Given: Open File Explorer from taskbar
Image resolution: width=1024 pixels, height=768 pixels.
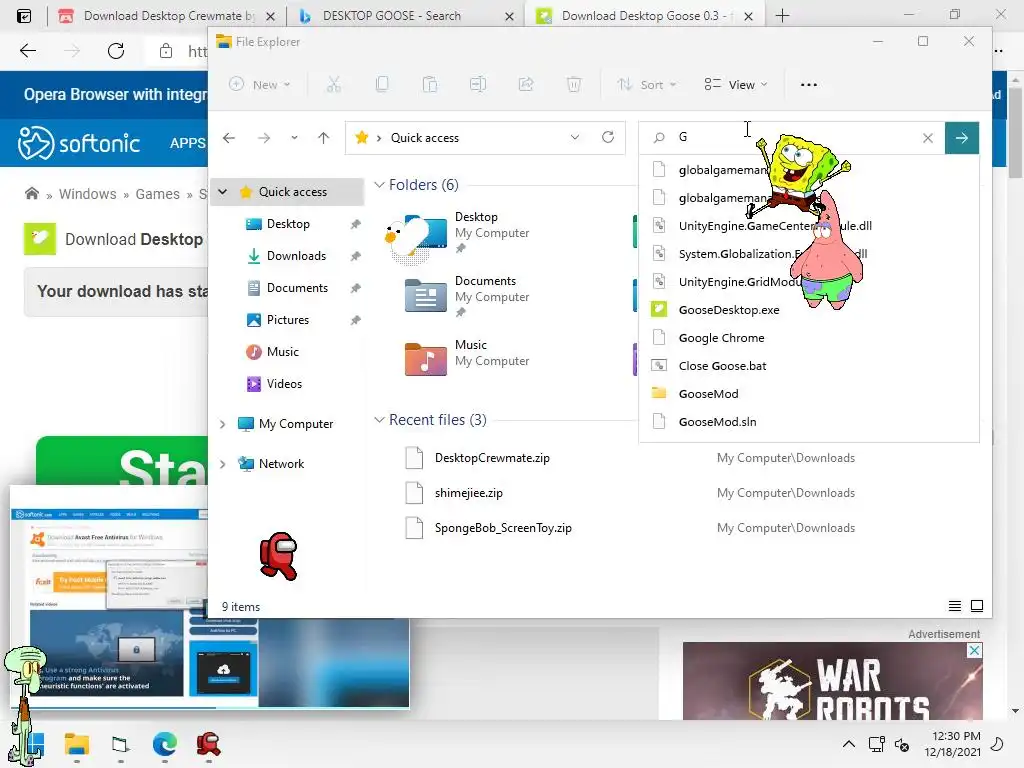Looking at the screenshot, I should point(76,744).
